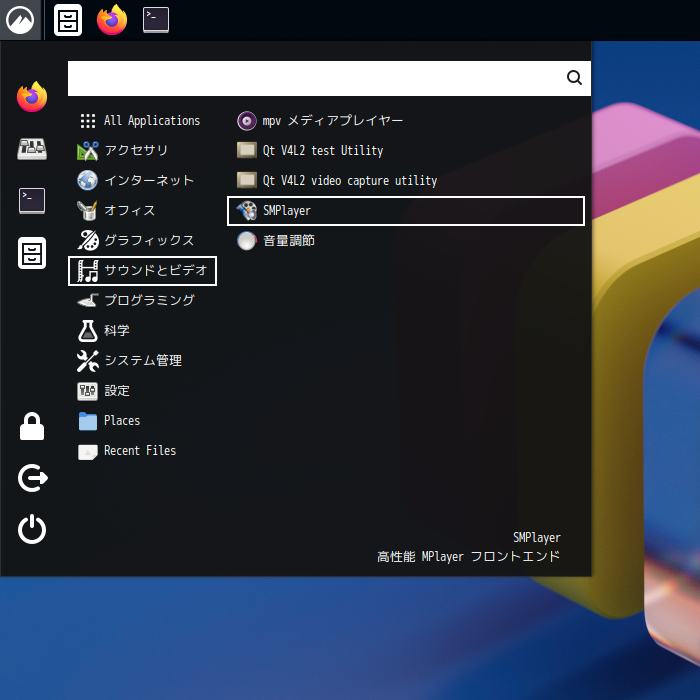Click the power shutdown icon
This screenshot has width=700, height=700.
pos(32,529)
